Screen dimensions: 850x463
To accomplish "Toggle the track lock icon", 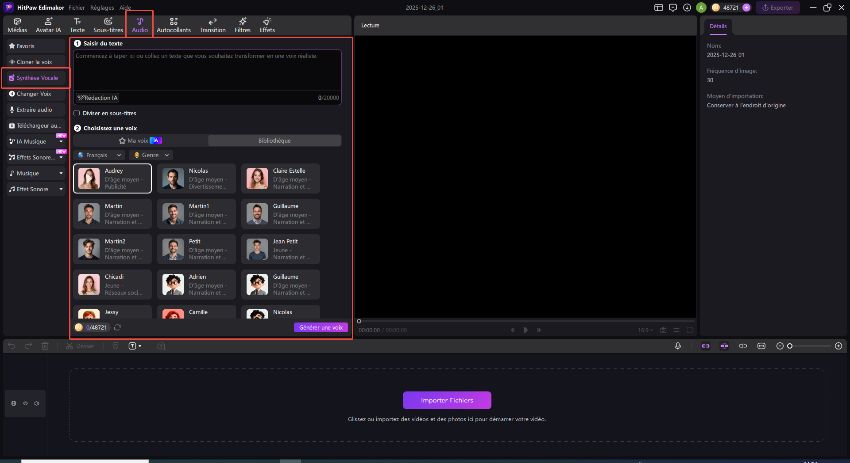I will click(14, 403).
